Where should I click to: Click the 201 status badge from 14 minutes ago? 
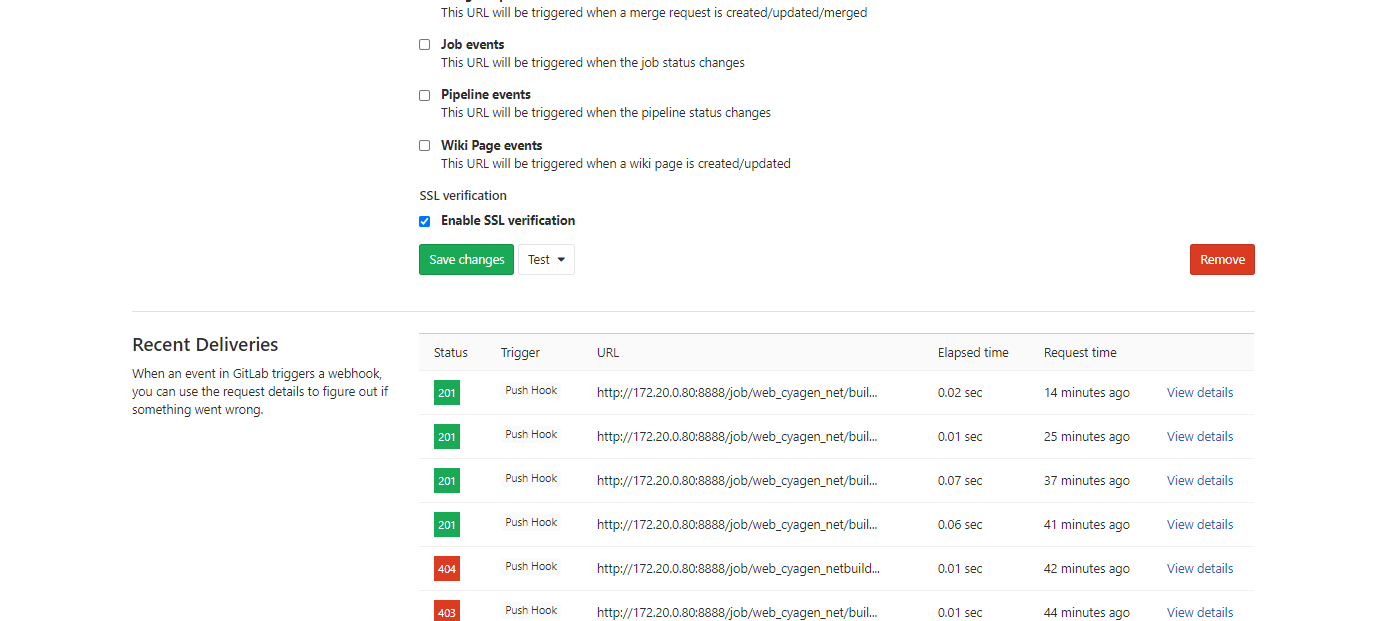[x=447, y=393]
